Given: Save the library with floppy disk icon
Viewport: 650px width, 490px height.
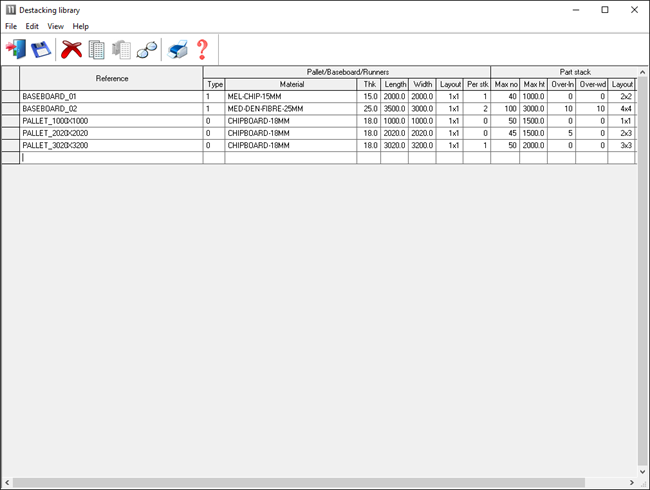Looking at the screenshot, I should [41, 49].
